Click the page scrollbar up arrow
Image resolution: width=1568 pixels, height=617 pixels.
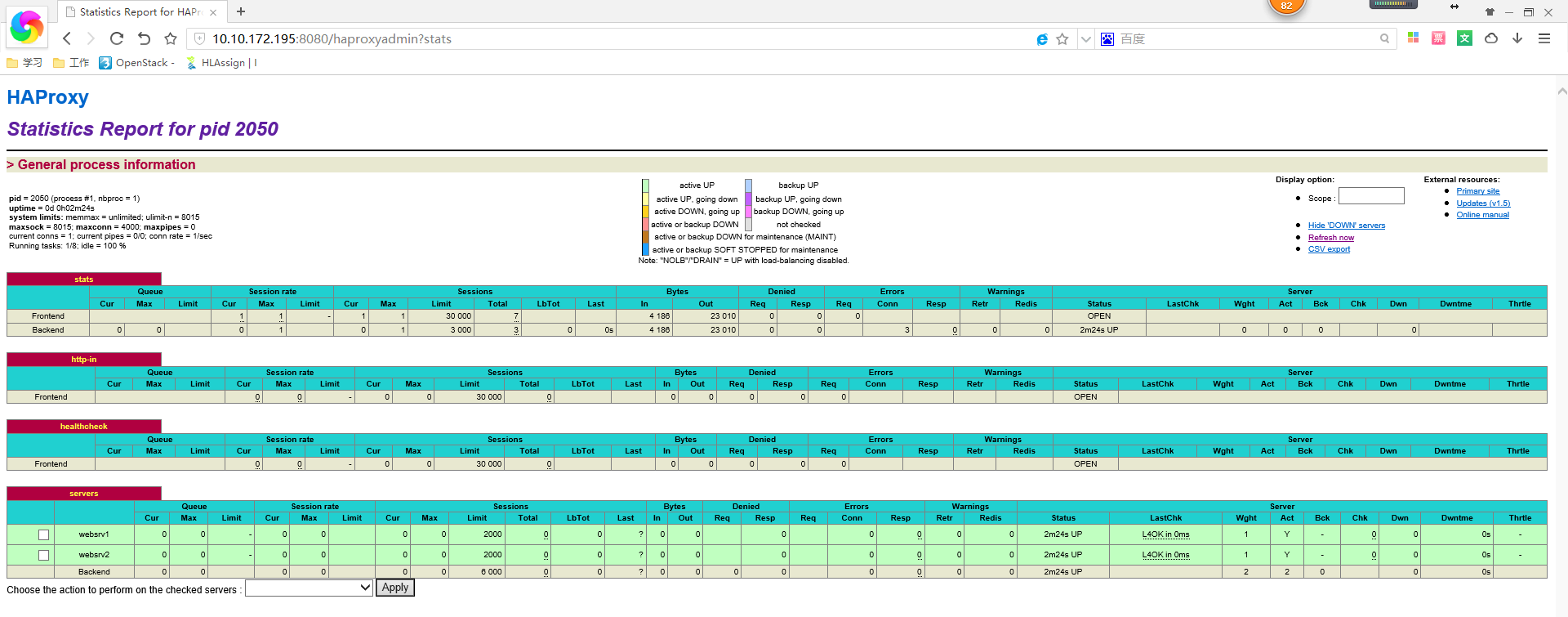pyautogui.click(x=1561, y=91)
